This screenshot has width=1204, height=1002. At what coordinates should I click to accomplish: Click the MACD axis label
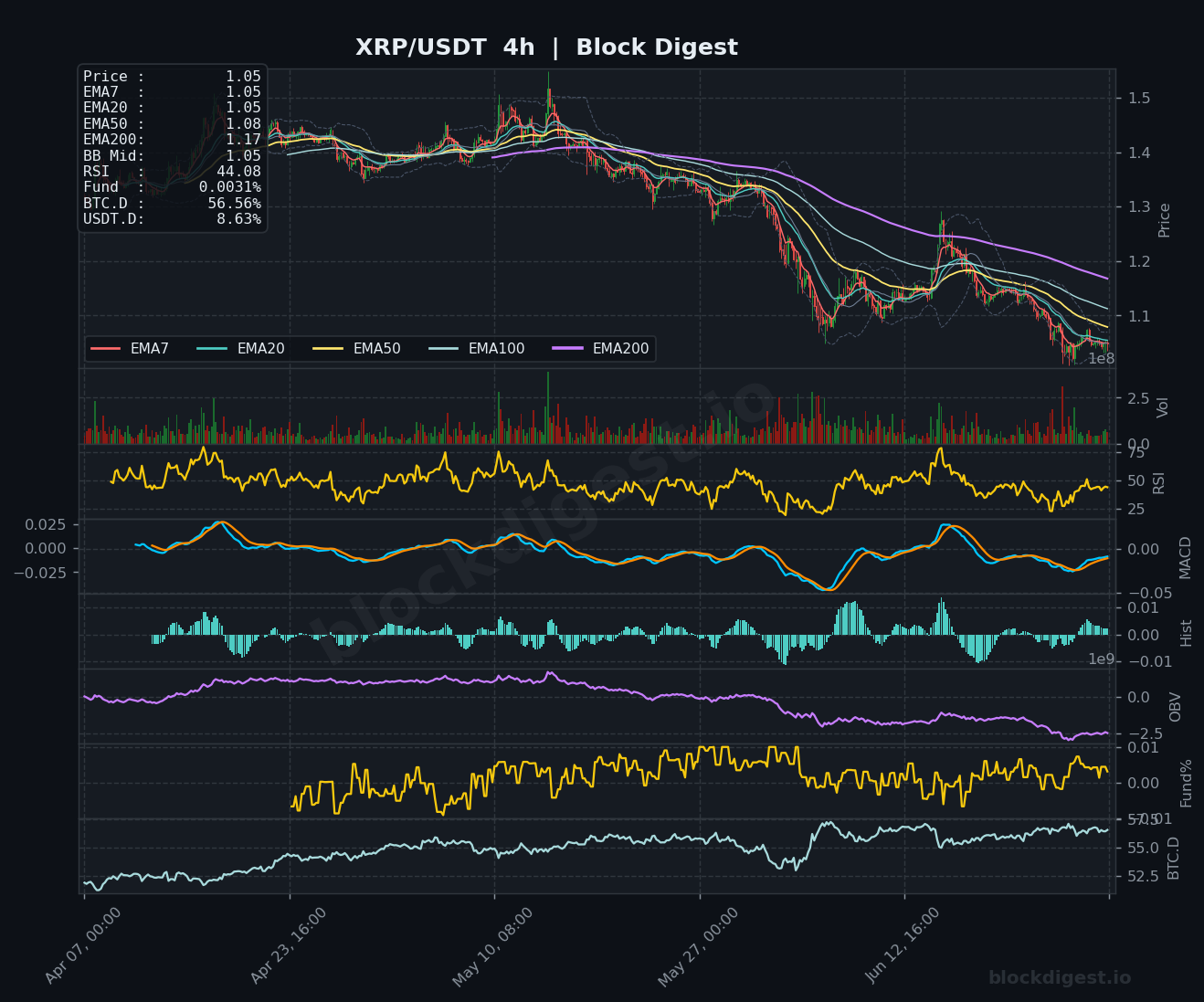(1186, 557)
